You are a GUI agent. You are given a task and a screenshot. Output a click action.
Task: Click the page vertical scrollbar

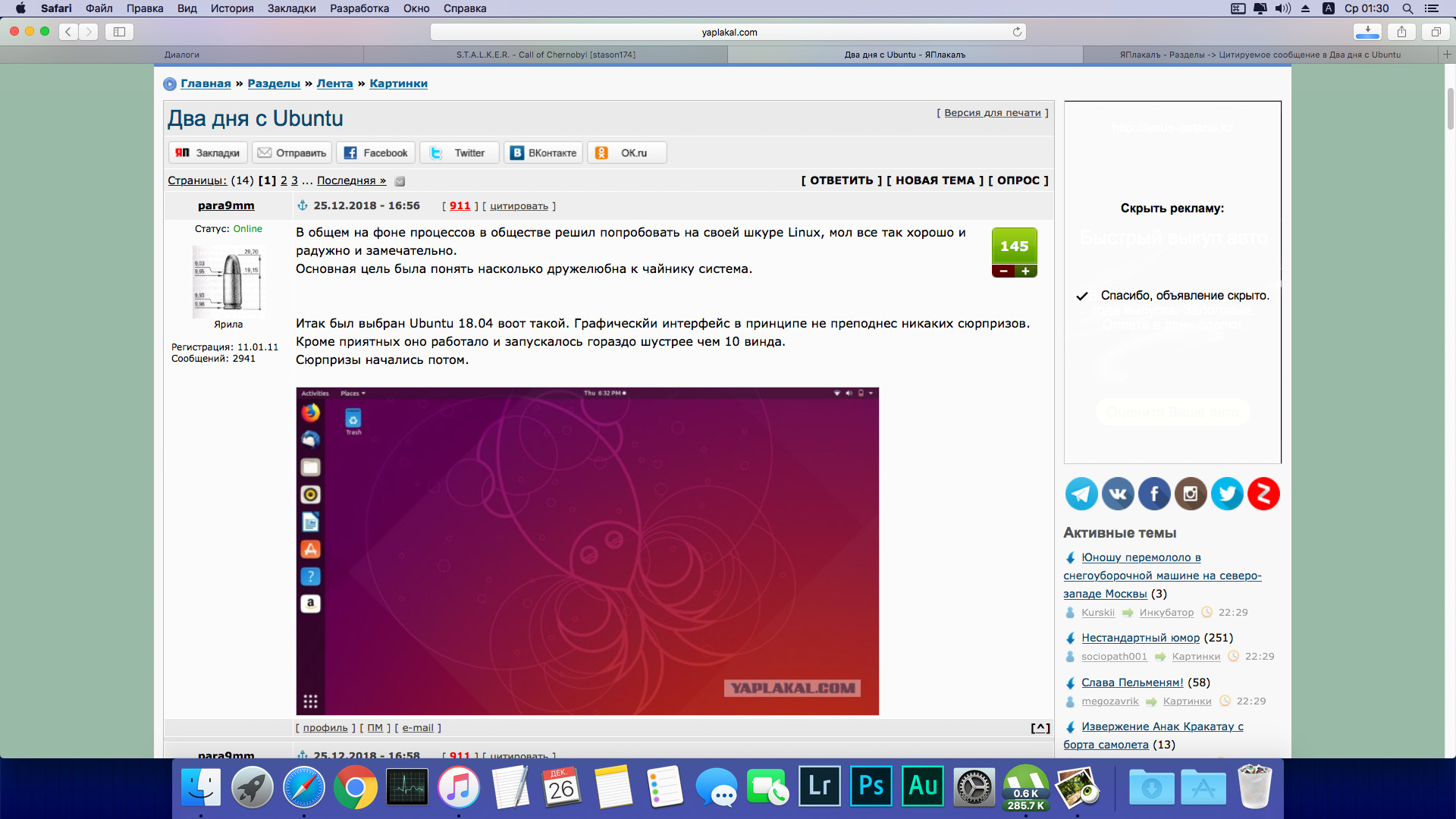1450,108
